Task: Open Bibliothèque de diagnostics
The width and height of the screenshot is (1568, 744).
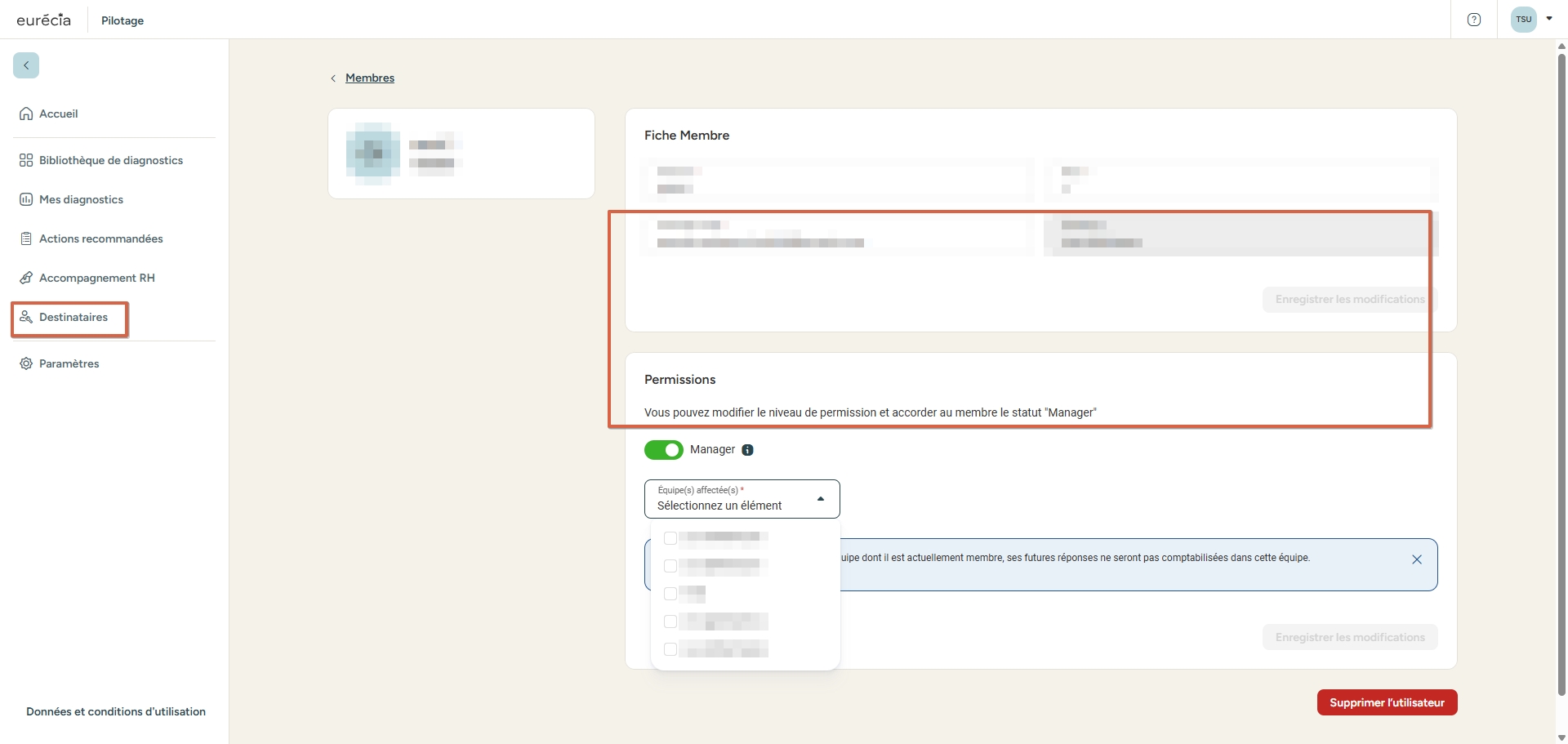Action: [110, 160]
